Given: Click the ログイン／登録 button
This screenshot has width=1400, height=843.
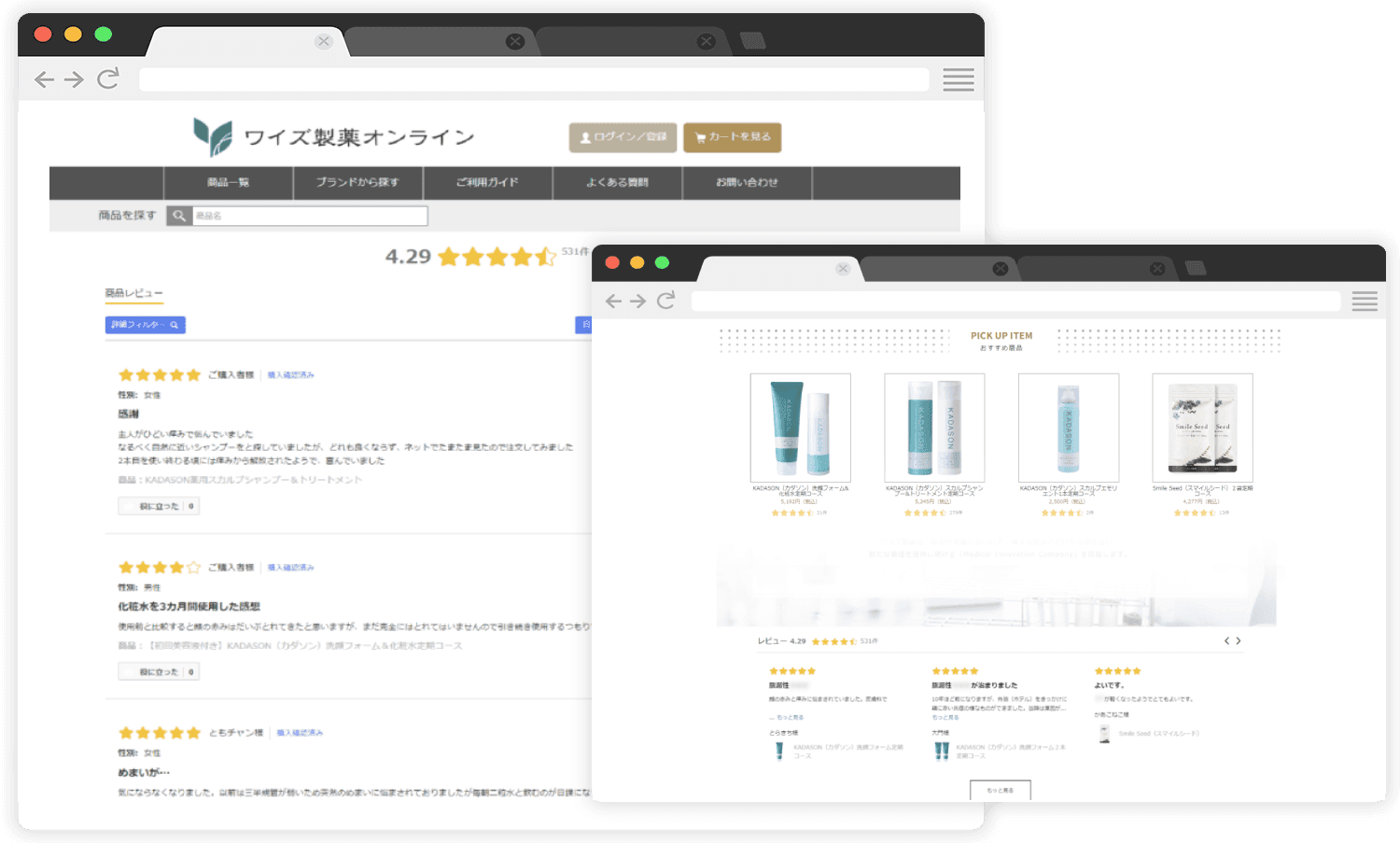Looking at the screenshot, I should pyautogui.click(x=623, y=137).
